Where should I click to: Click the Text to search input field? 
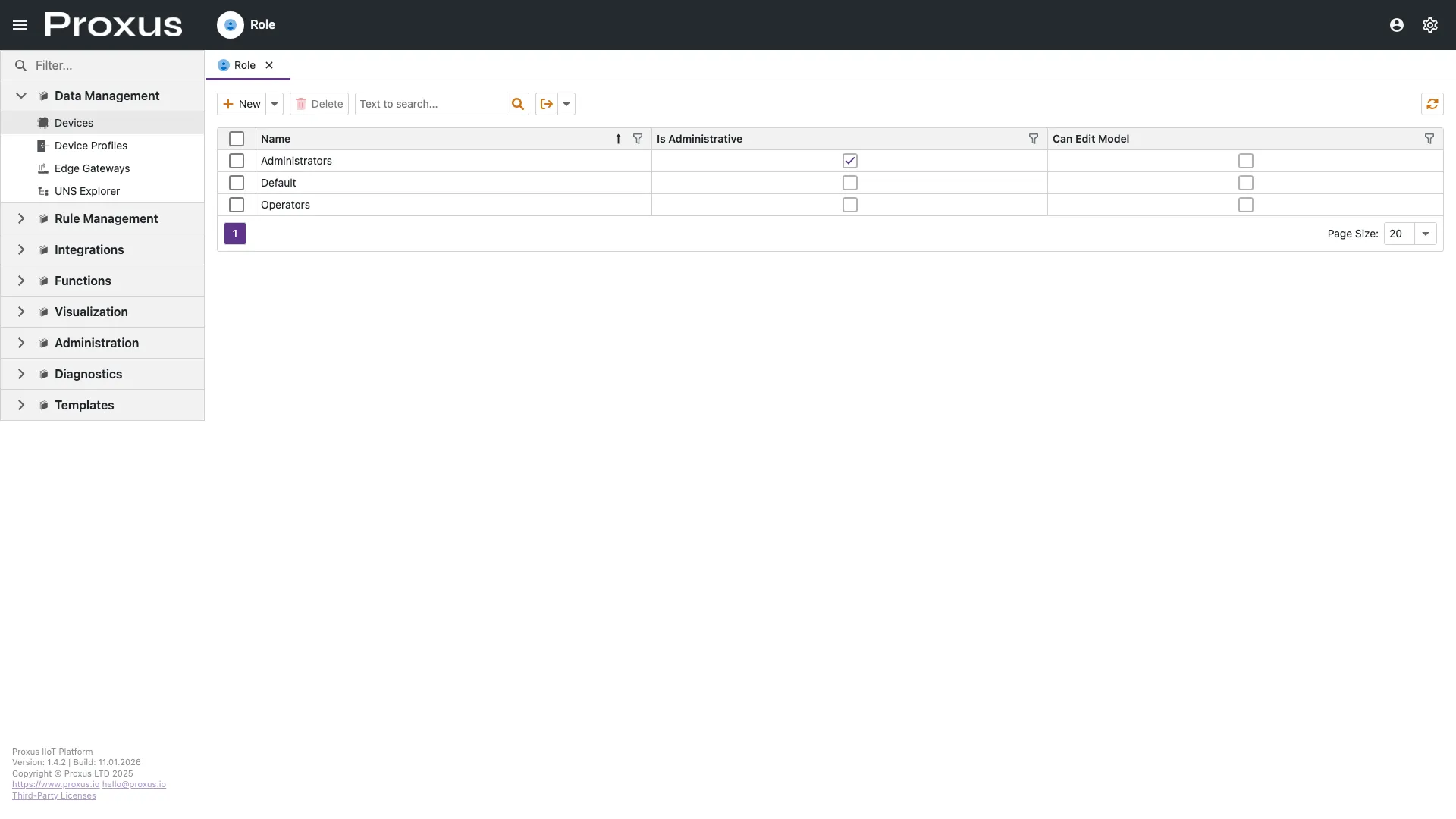click(430, 104)
